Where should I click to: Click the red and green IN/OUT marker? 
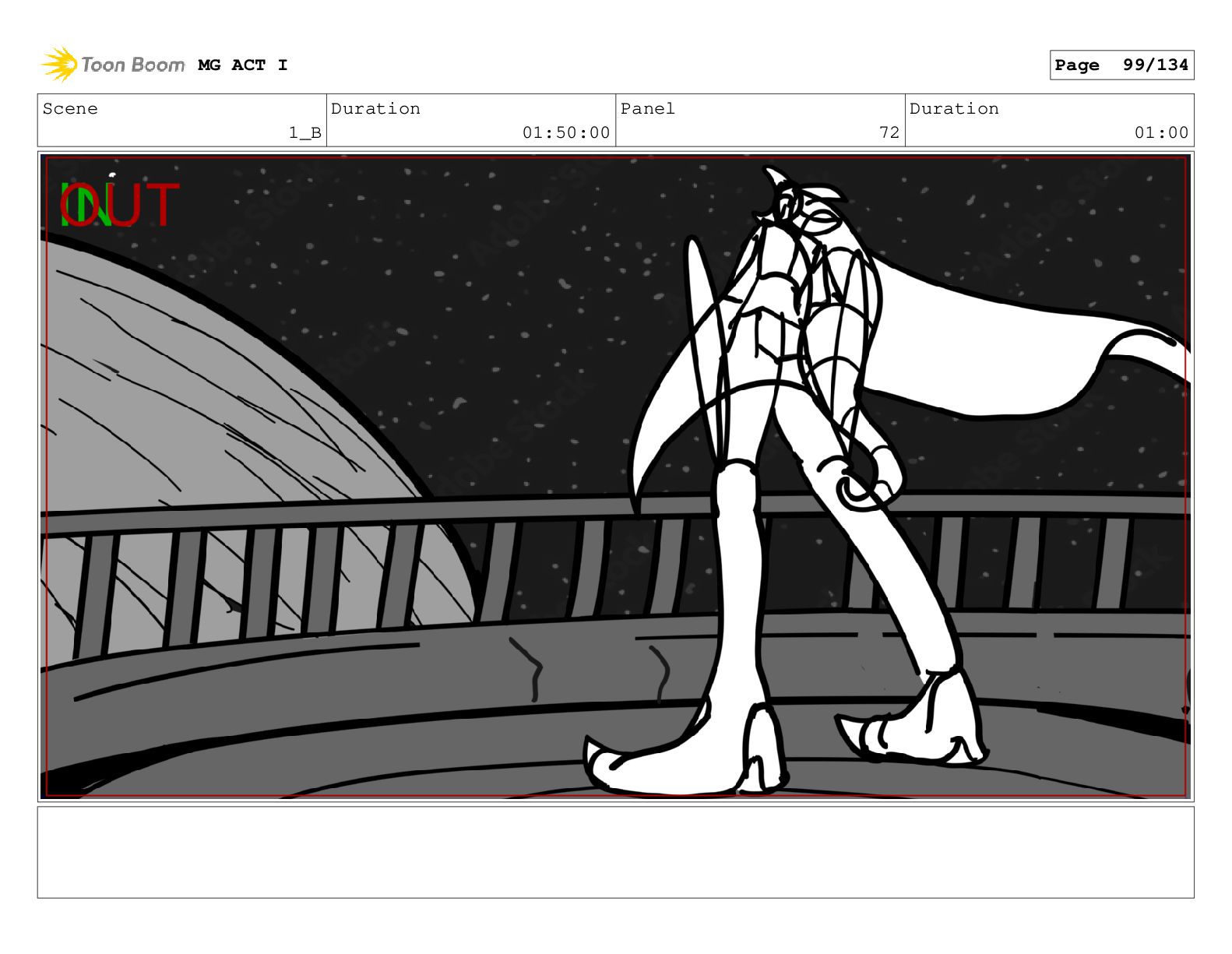coord(120,204)
